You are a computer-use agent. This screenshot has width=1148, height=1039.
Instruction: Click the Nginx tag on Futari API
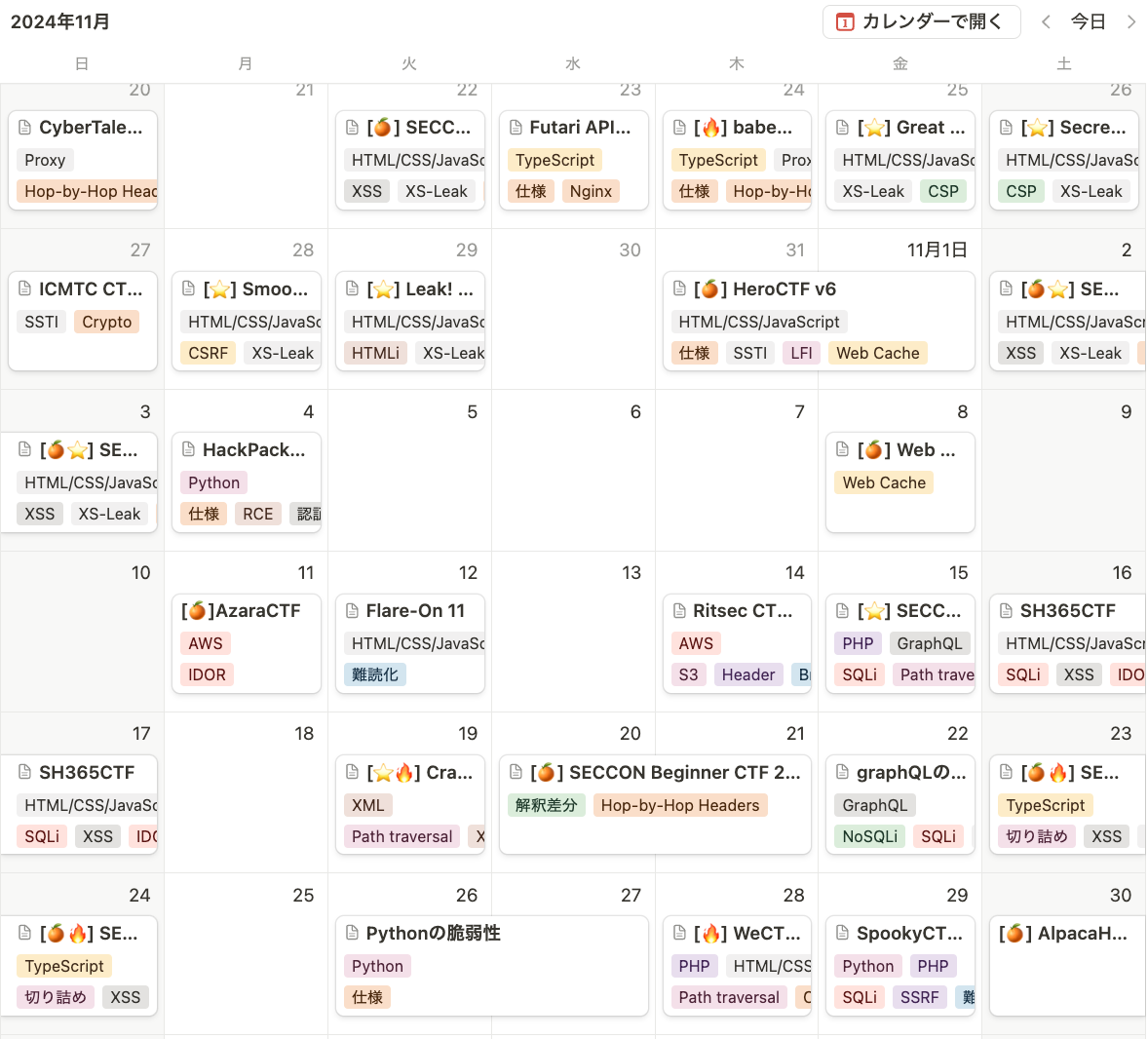[x=591, y=192]
